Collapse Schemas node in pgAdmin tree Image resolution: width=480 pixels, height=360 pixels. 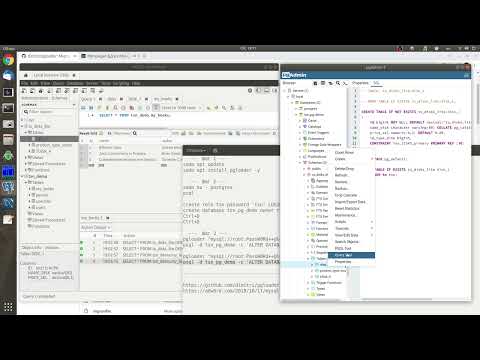click(x=300, y=163)
